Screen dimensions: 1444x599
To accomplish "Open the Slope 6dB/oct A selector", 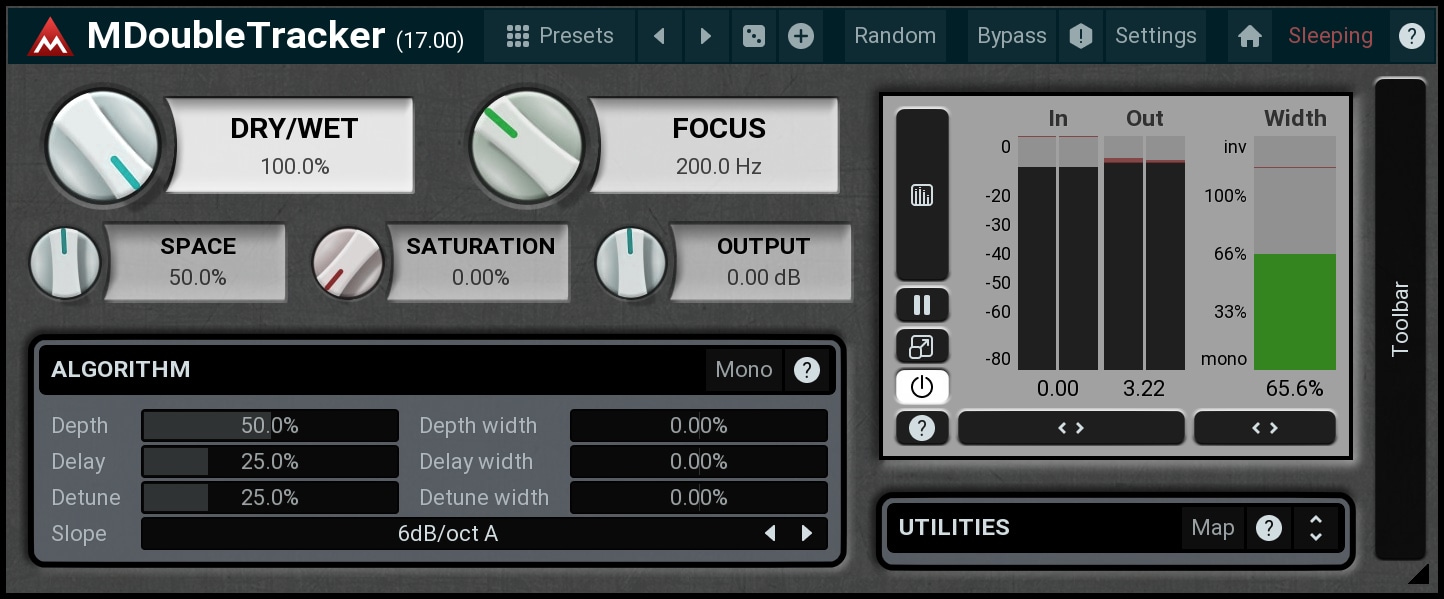I will click(x=448, y=534).
